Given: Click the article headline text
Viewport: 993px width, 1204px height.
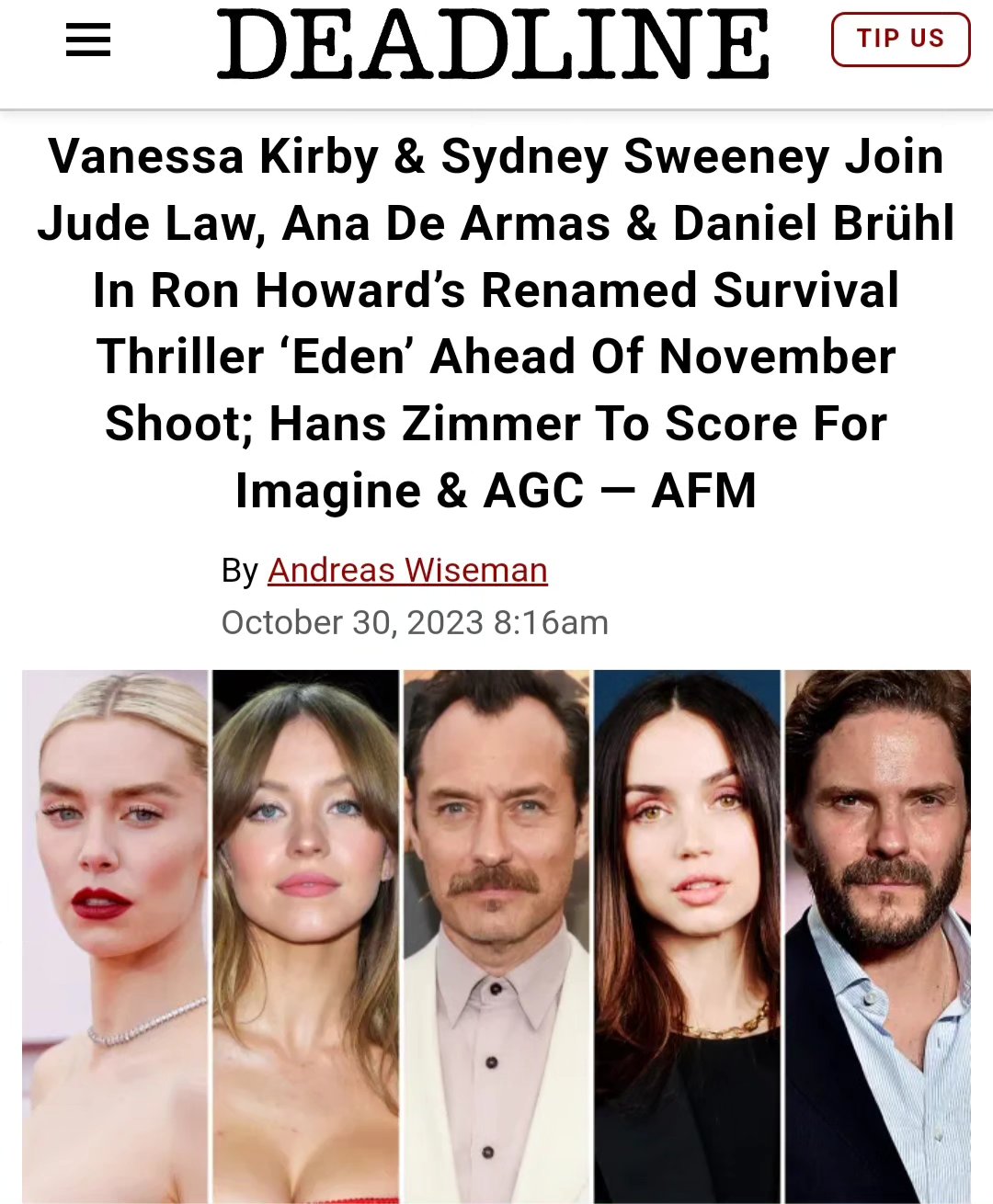Looking at the screenshot, I should [496, 324].
